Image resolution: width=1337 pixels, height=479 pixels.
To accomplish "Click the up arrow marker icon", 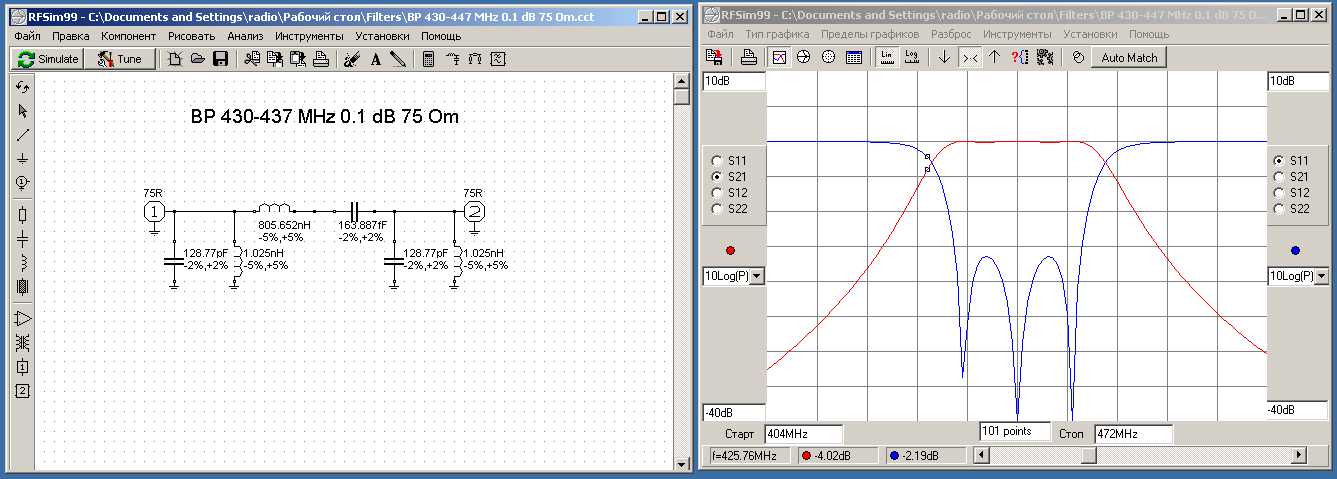I will point(995,57).
